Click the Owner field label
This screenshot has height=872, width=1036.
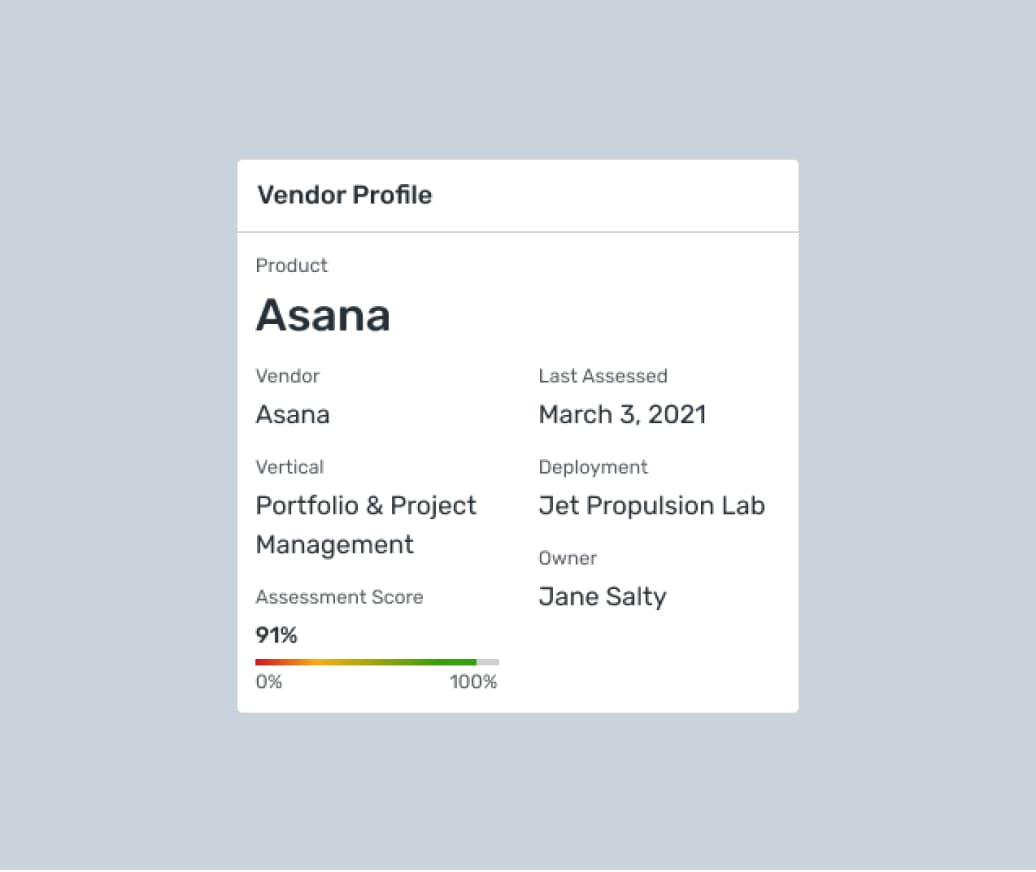point(567,558)
